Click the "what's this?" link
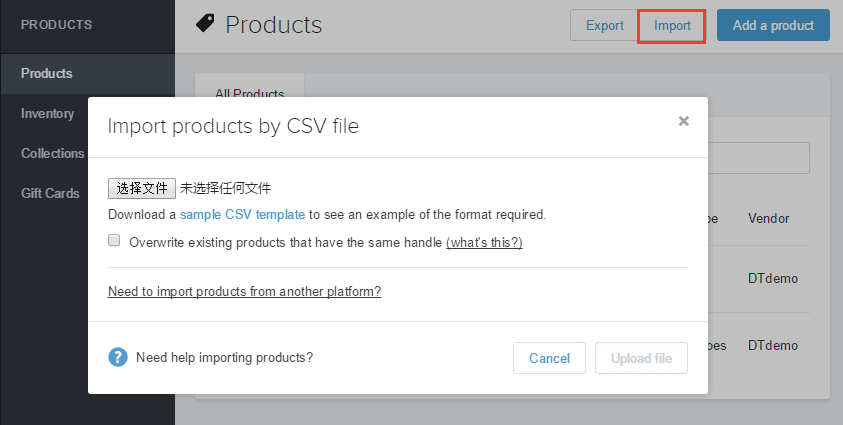This screenshot has width=843, height=425. point(484,242)
